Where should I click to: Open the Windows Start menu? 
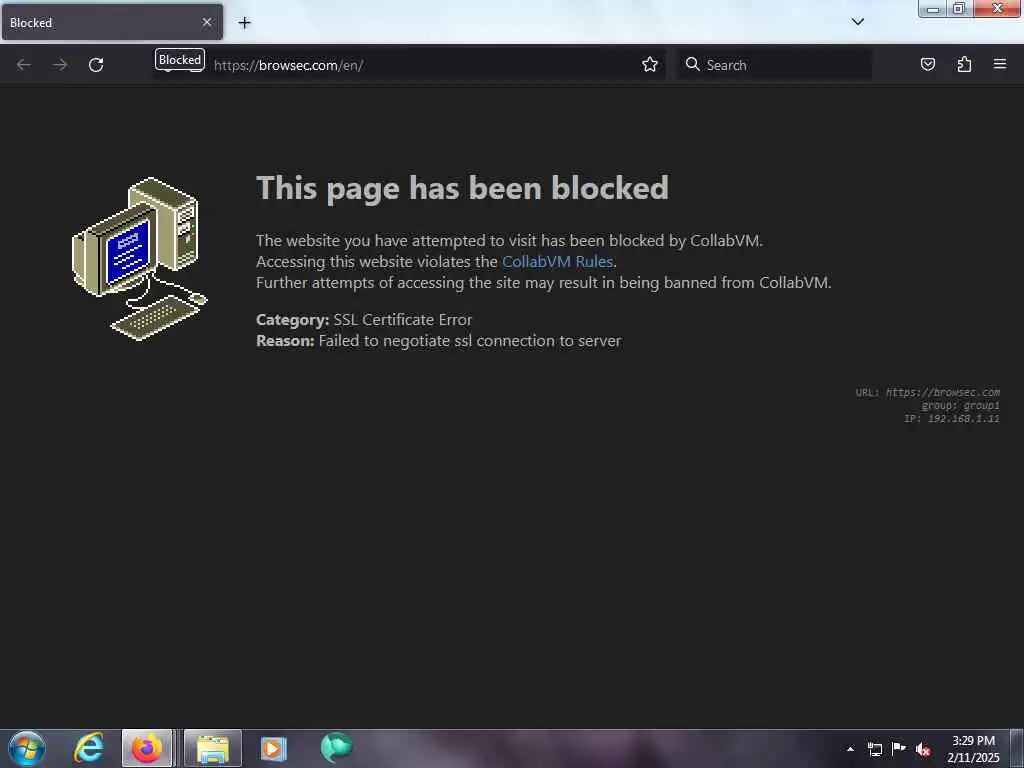[x=27, y=748]
